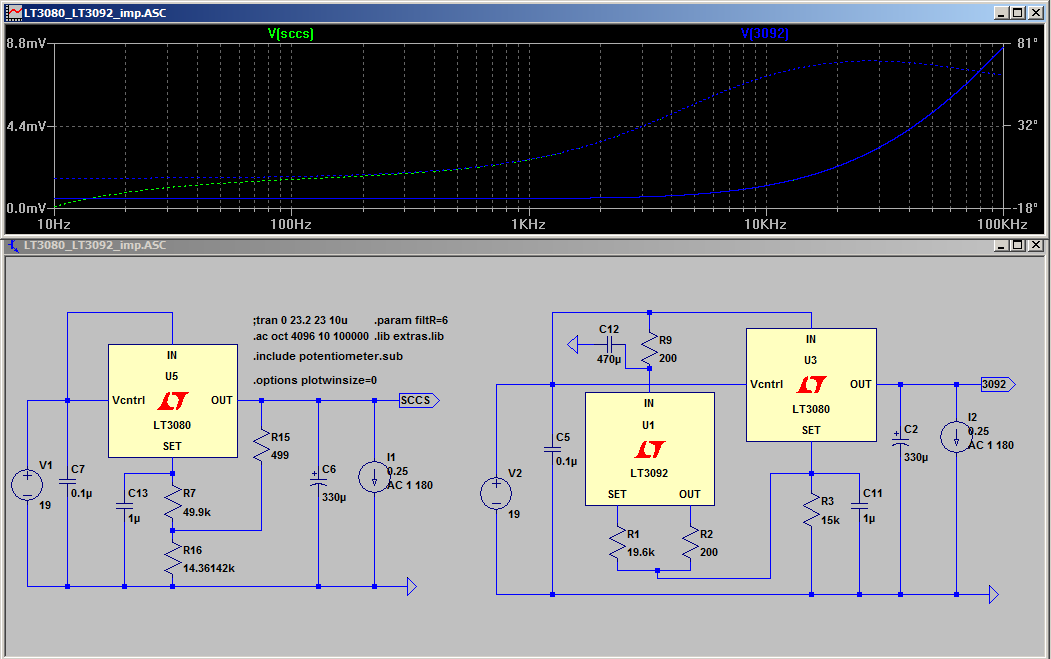Click ground symbol in right circuit
Viewport: 1051px width, 659px height.
[994, 595]
